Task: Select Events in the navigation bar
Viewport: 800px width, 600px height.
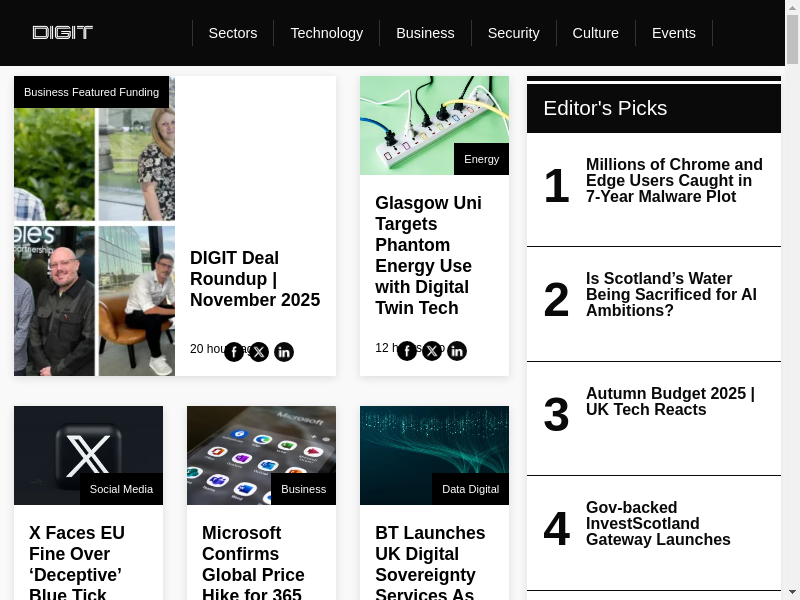Action: [x=673, y=33]
